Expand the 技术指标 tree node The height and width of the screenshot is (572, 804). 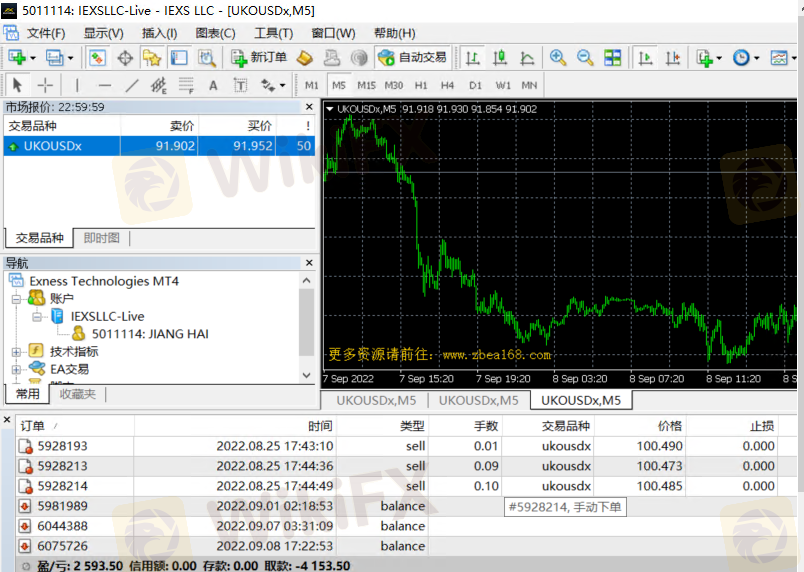click(16, 352)
